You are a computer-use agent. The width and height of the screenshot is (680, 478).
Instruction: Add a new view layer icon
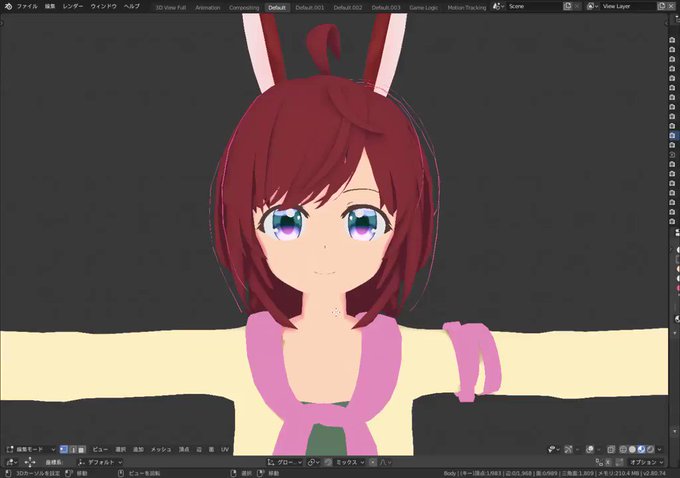click(x=661, y=7)
